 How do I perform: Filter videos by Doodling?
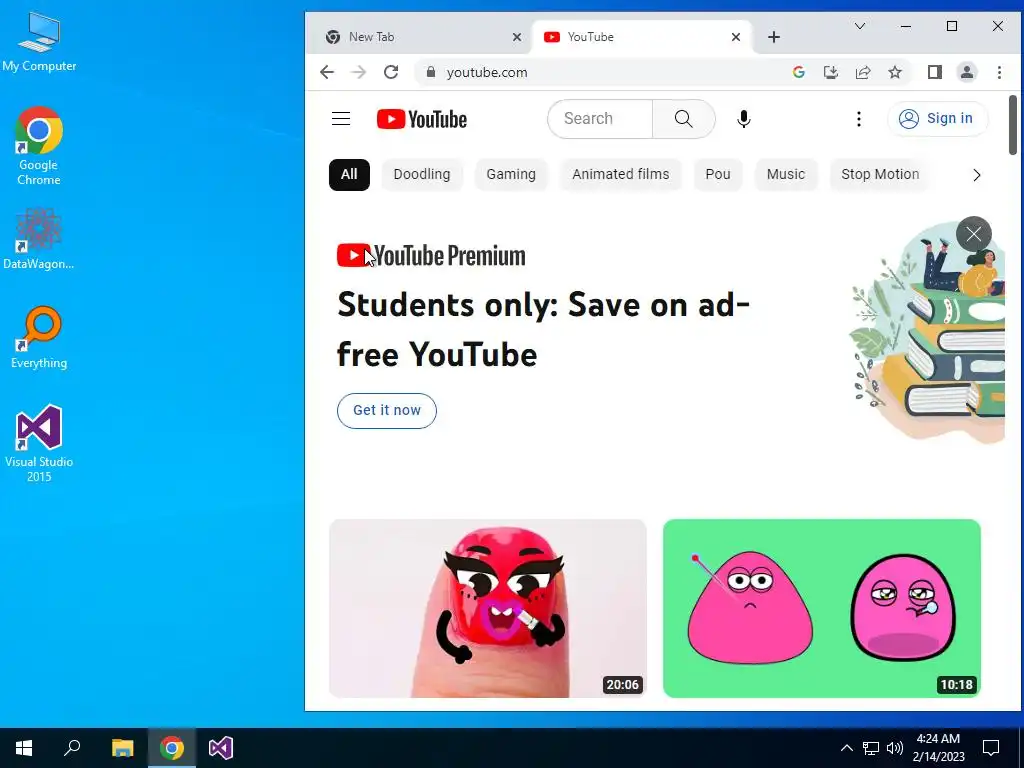pos(422,174)
